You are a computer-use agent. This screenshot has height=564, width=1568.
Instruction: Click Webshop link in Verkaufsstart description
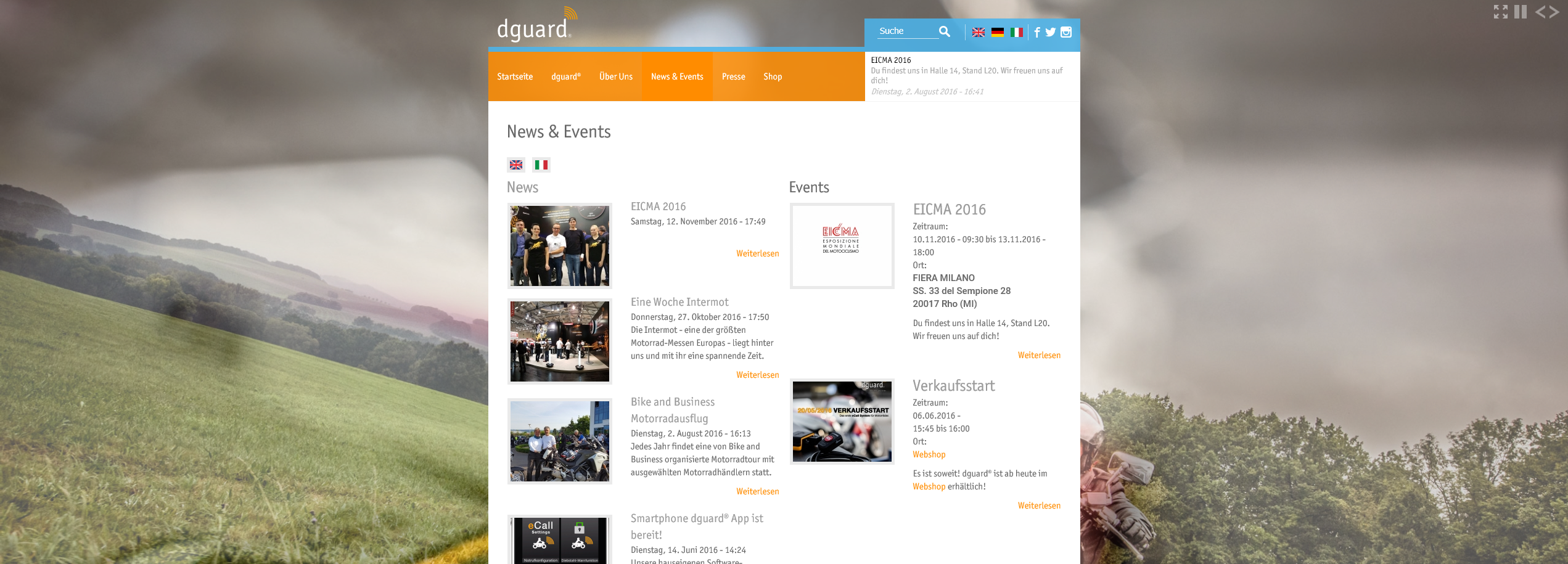pos(929,486)
